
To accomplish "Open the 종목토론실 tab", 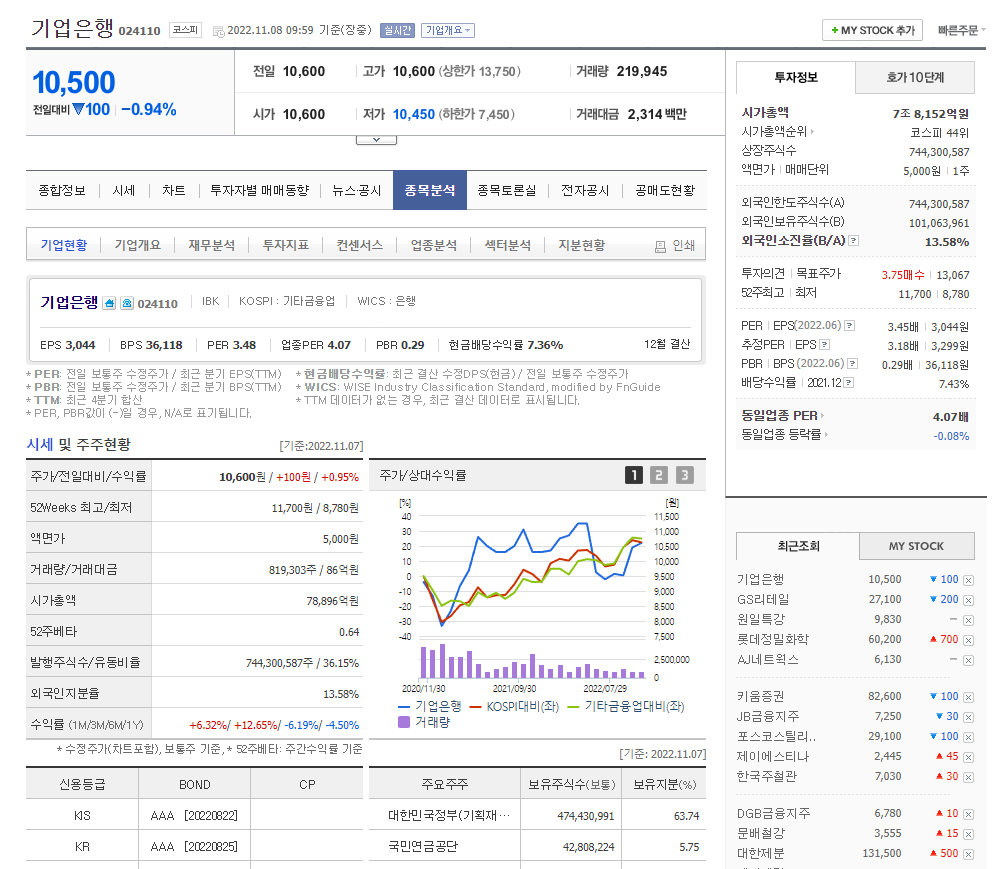I will [x=507, y=191].
